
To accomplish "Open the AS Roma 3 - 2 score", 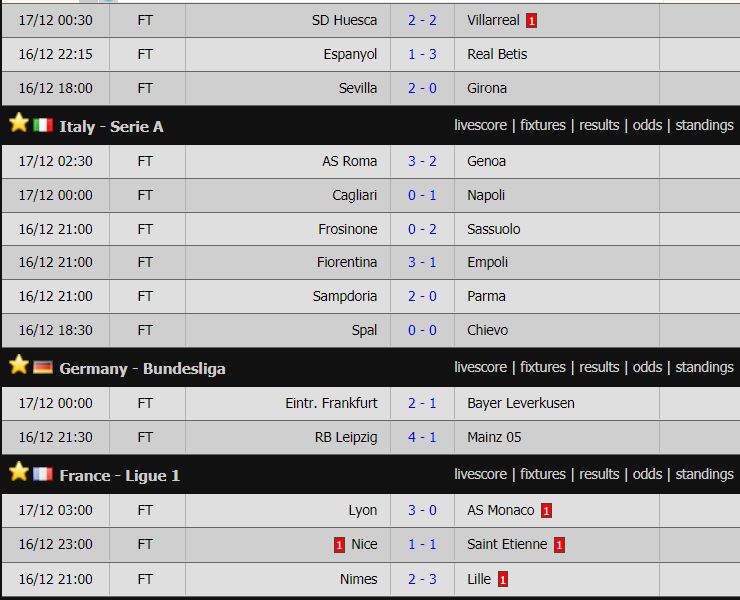I will (422, 161).
